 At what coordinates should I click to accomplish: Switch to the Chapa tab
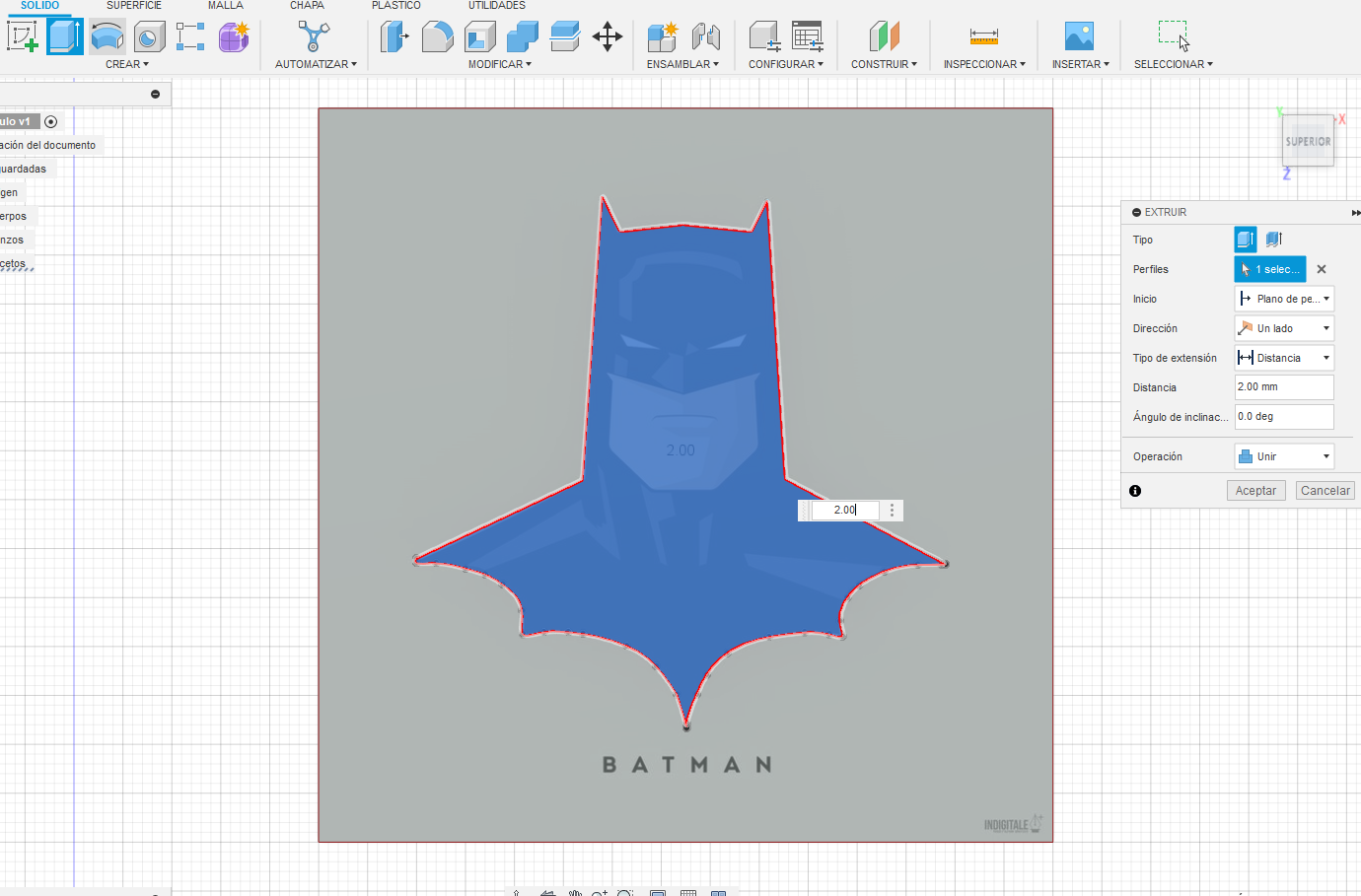pyautogui.click(x=307, y=6)
